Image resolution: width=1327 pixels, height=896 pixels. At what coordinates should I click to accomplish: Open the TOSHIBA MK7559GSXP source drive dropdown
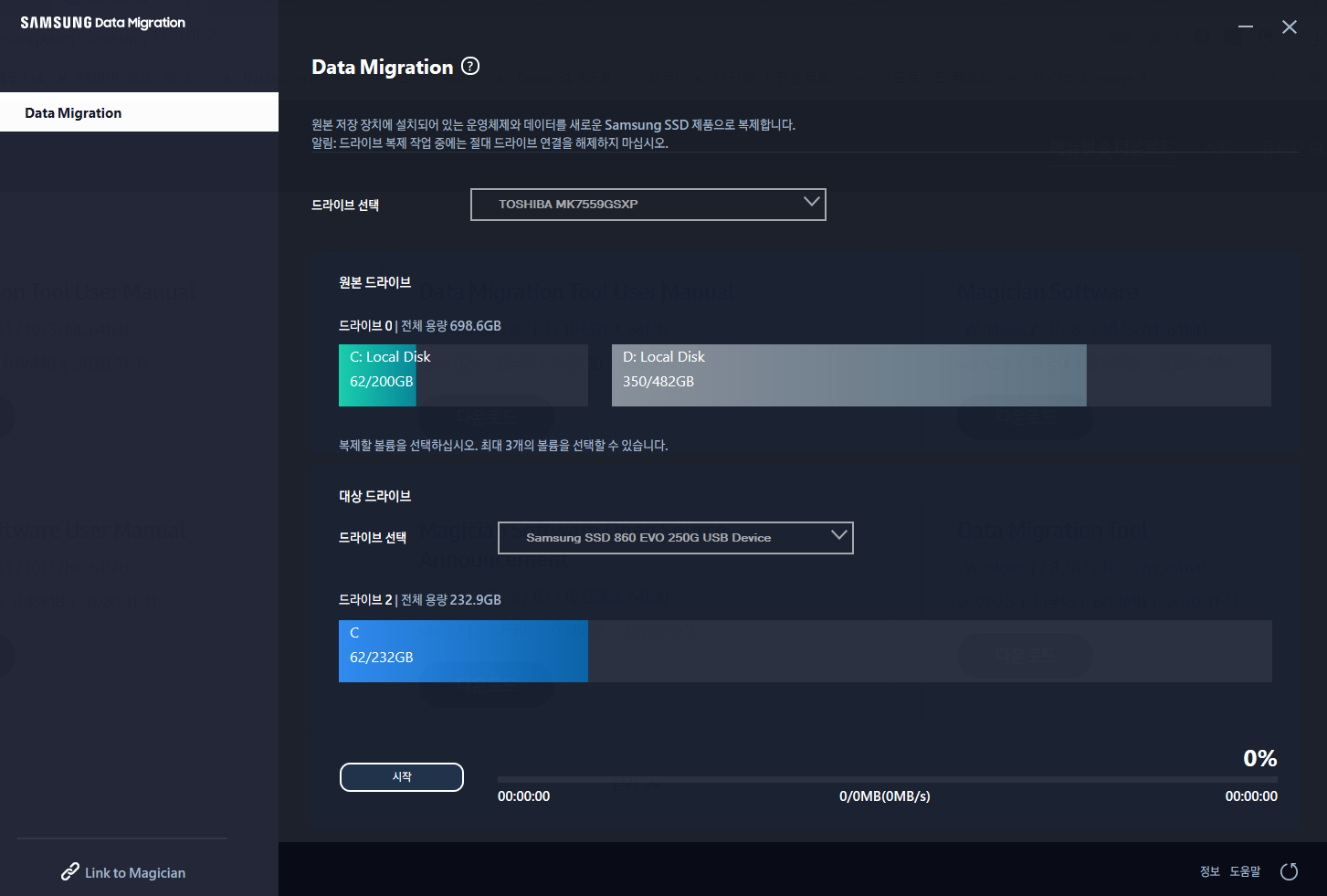click(648, 205)
